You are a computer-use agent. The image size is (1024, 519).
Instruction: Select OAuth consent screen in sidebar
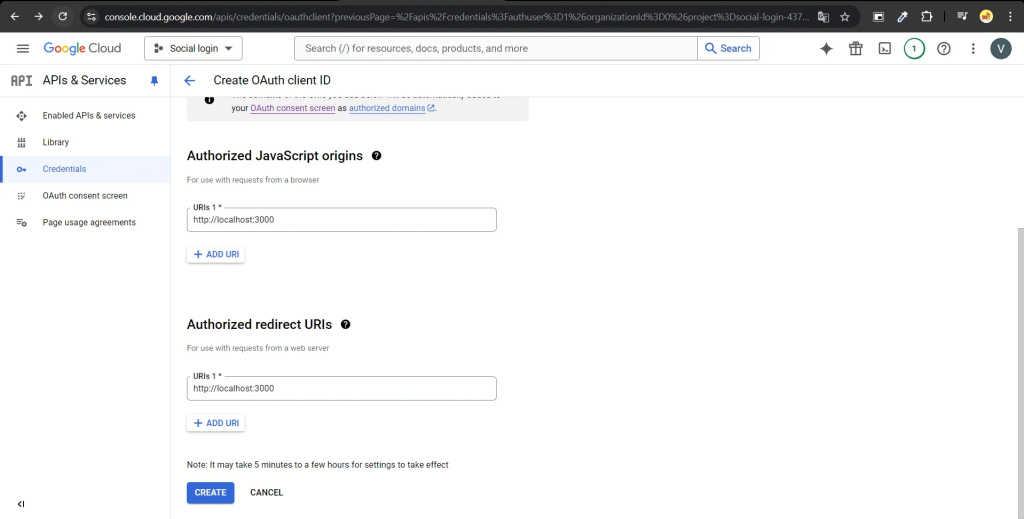coord(85,196)
